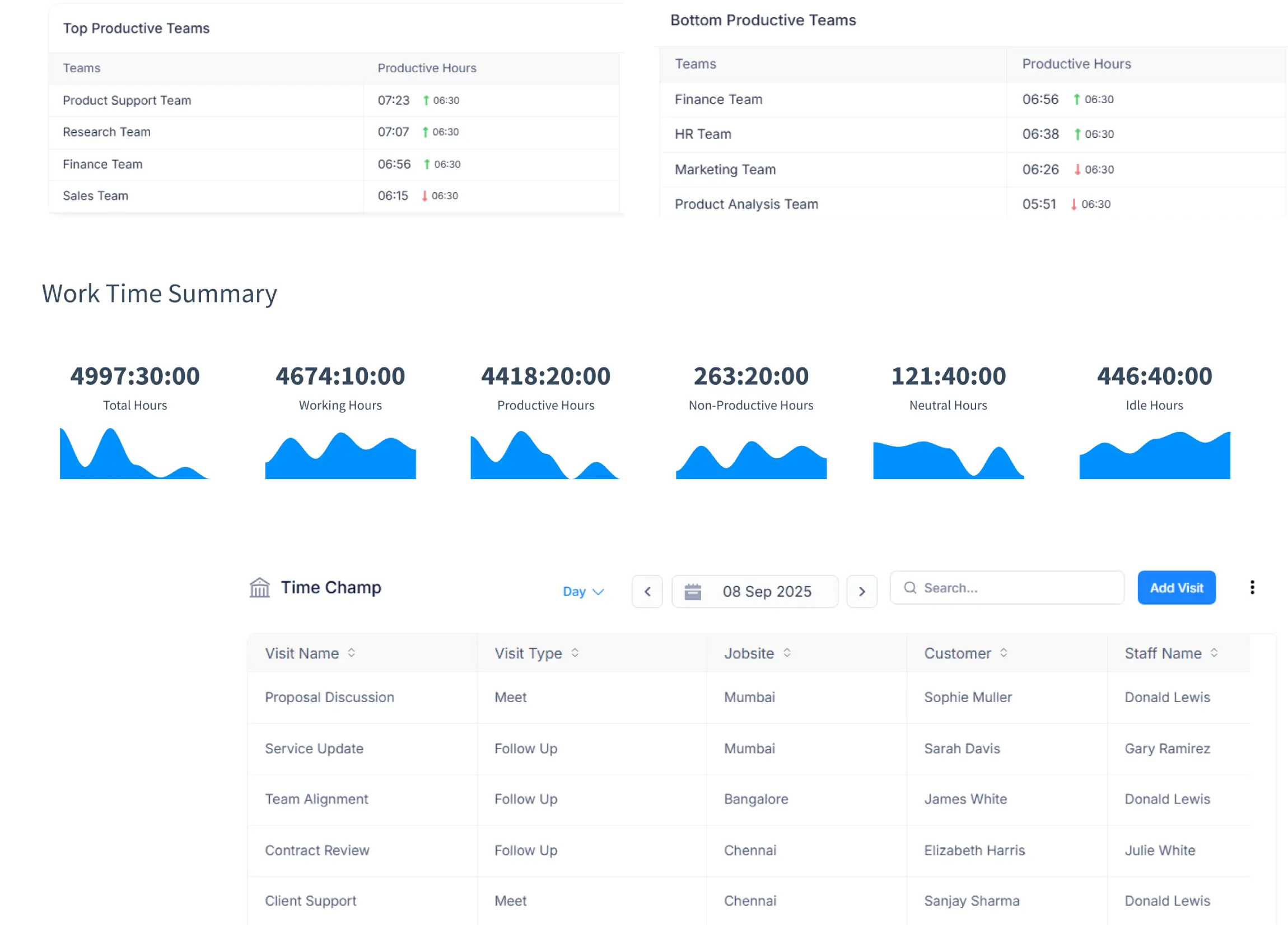Open the three-dot kebab menu
The width and height of the screenshot is (1288, 925).
[x=1252, y=588]
